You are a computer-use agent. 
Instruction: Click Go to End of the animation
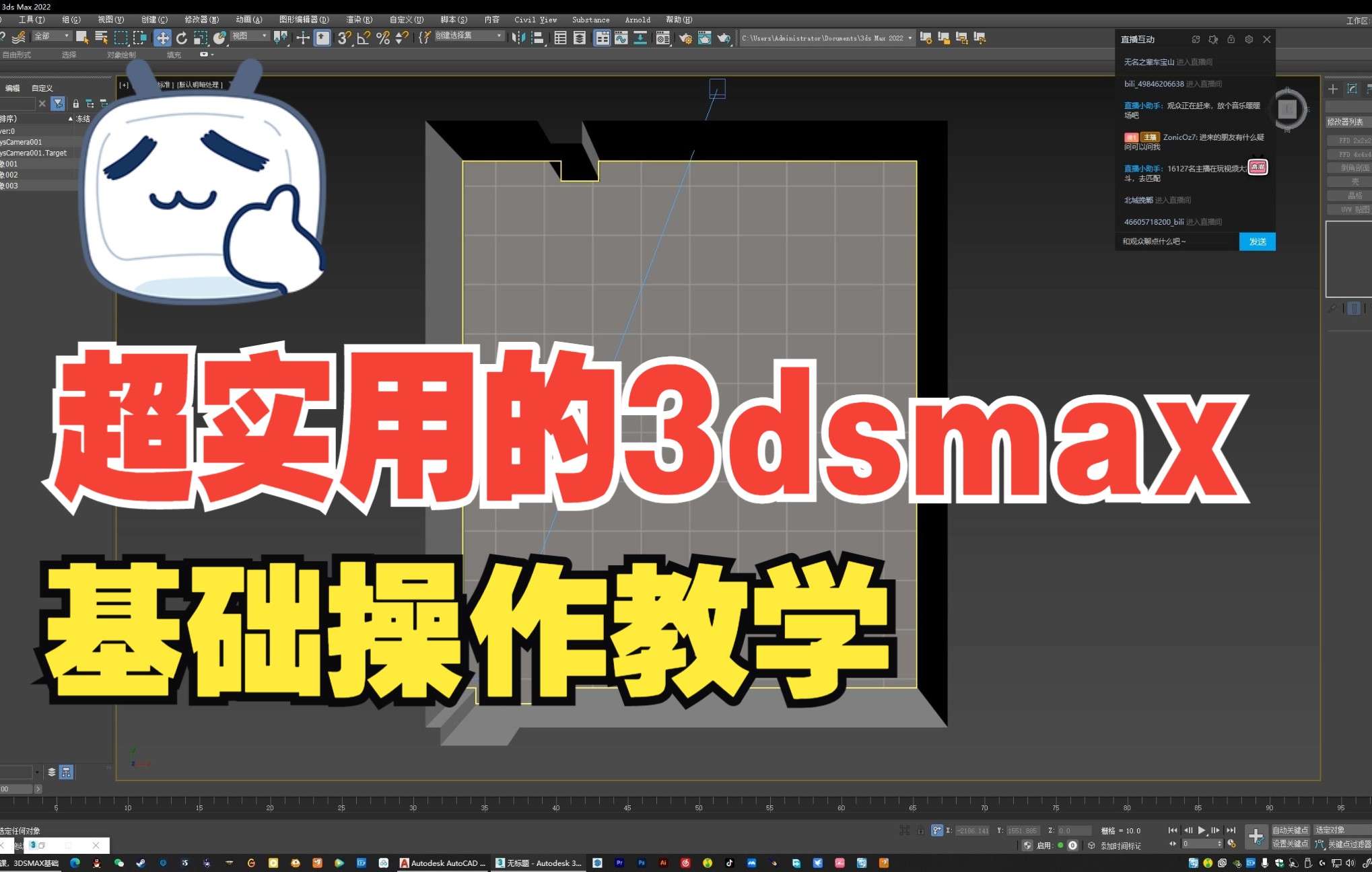coord(1231,830)
